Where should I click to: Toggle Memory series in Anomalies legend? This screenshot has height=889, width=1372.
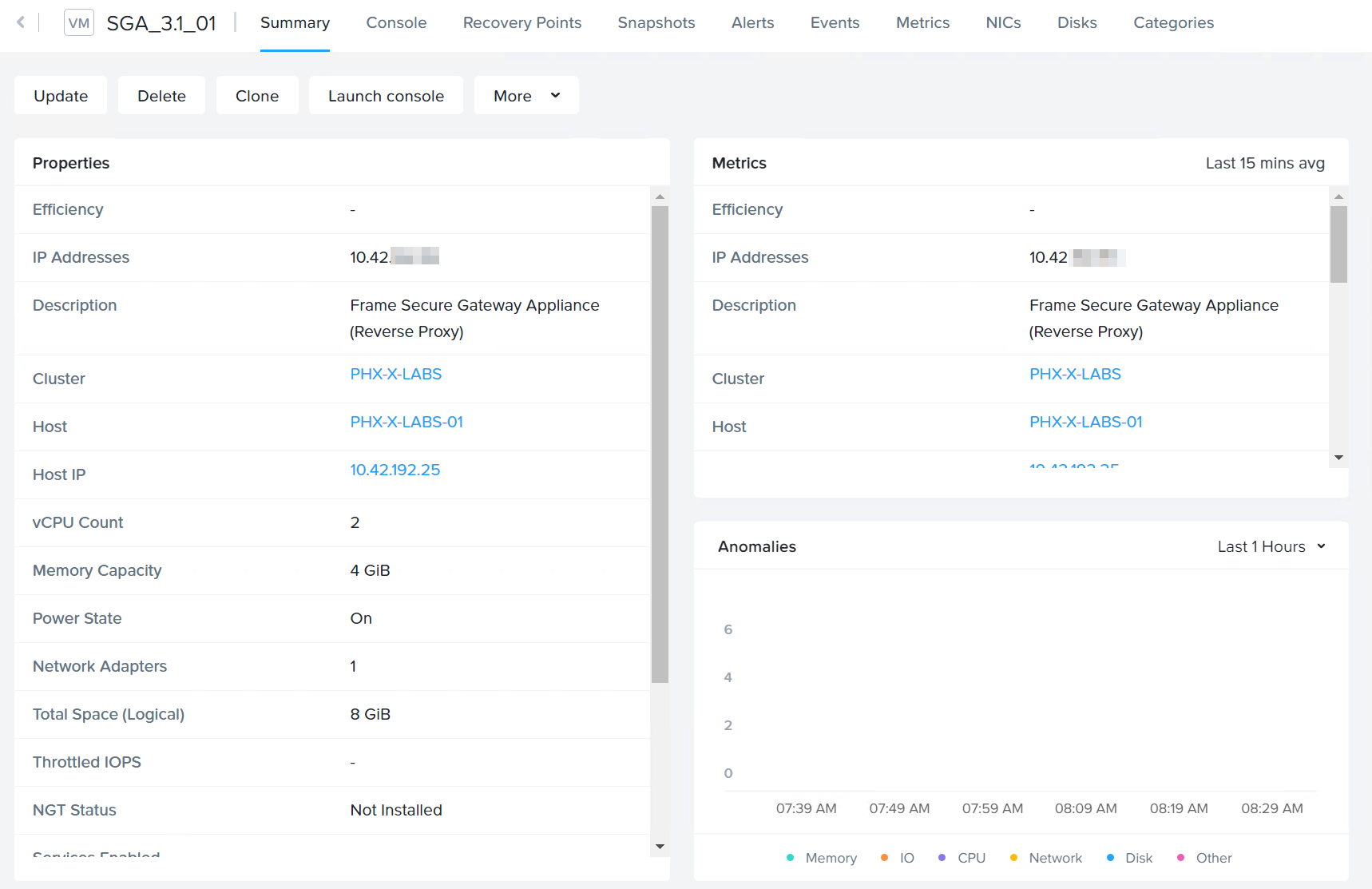click(822, 858)
